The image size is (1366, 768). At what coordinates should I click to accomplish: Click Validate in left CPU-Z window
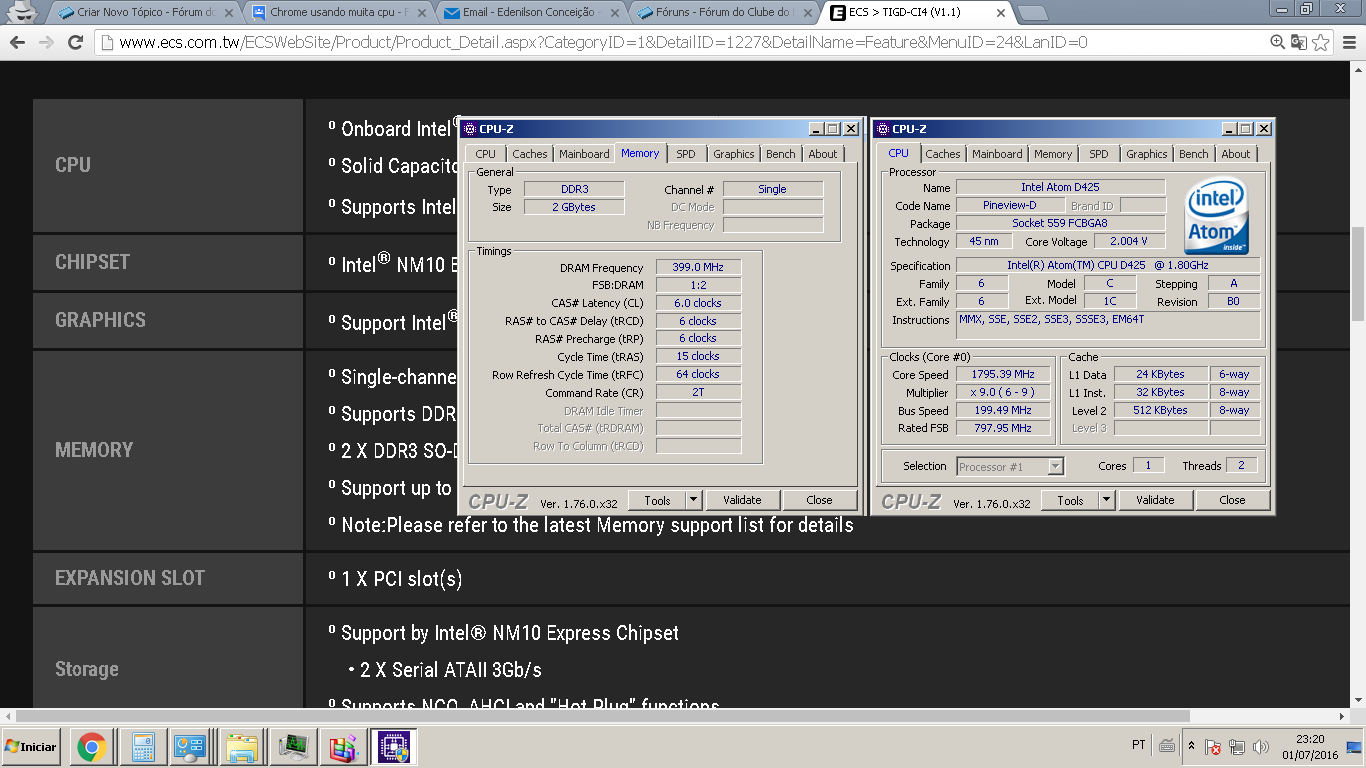tap(742, 500)
